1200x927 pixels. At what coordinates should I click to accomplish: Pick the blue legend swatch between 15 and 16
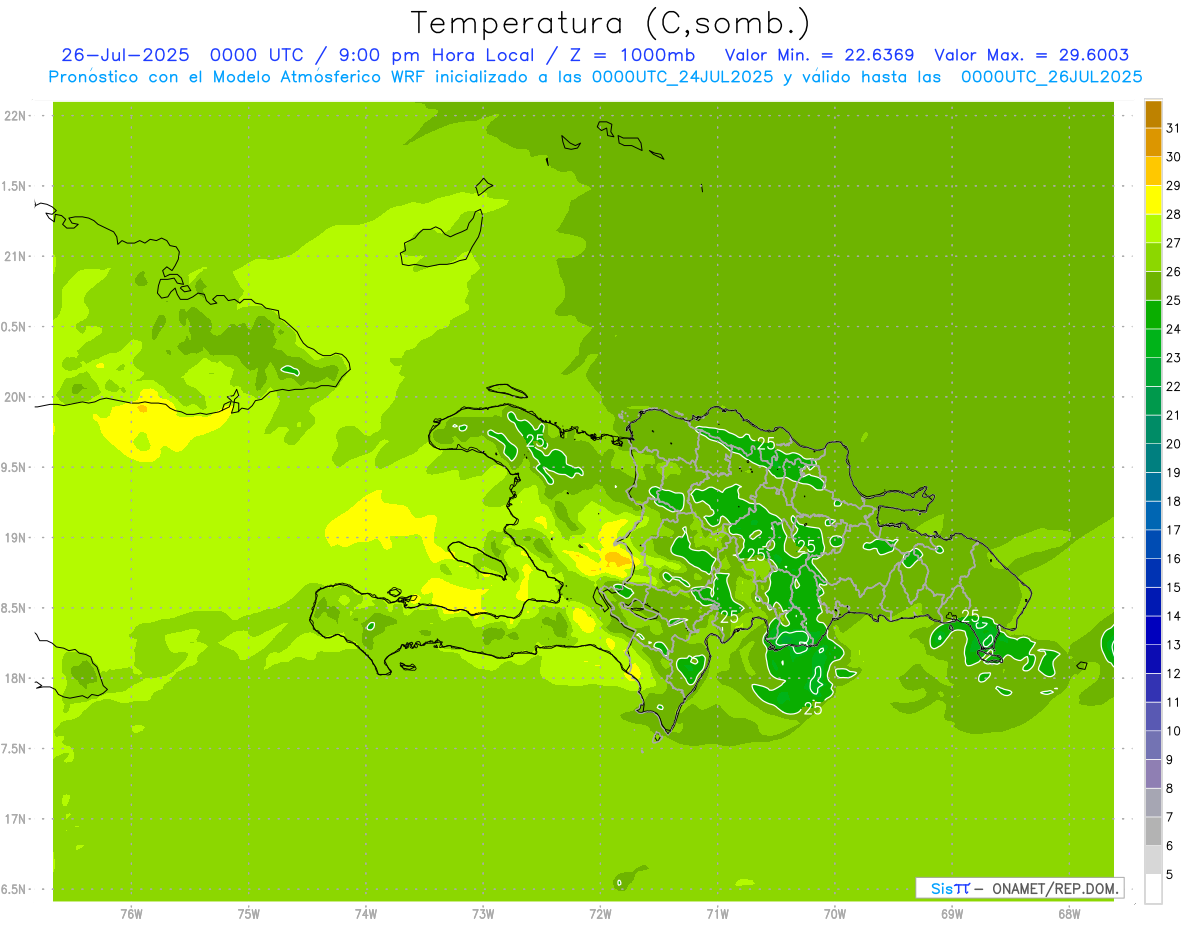pyautogui.click(x=1153, y=573)
